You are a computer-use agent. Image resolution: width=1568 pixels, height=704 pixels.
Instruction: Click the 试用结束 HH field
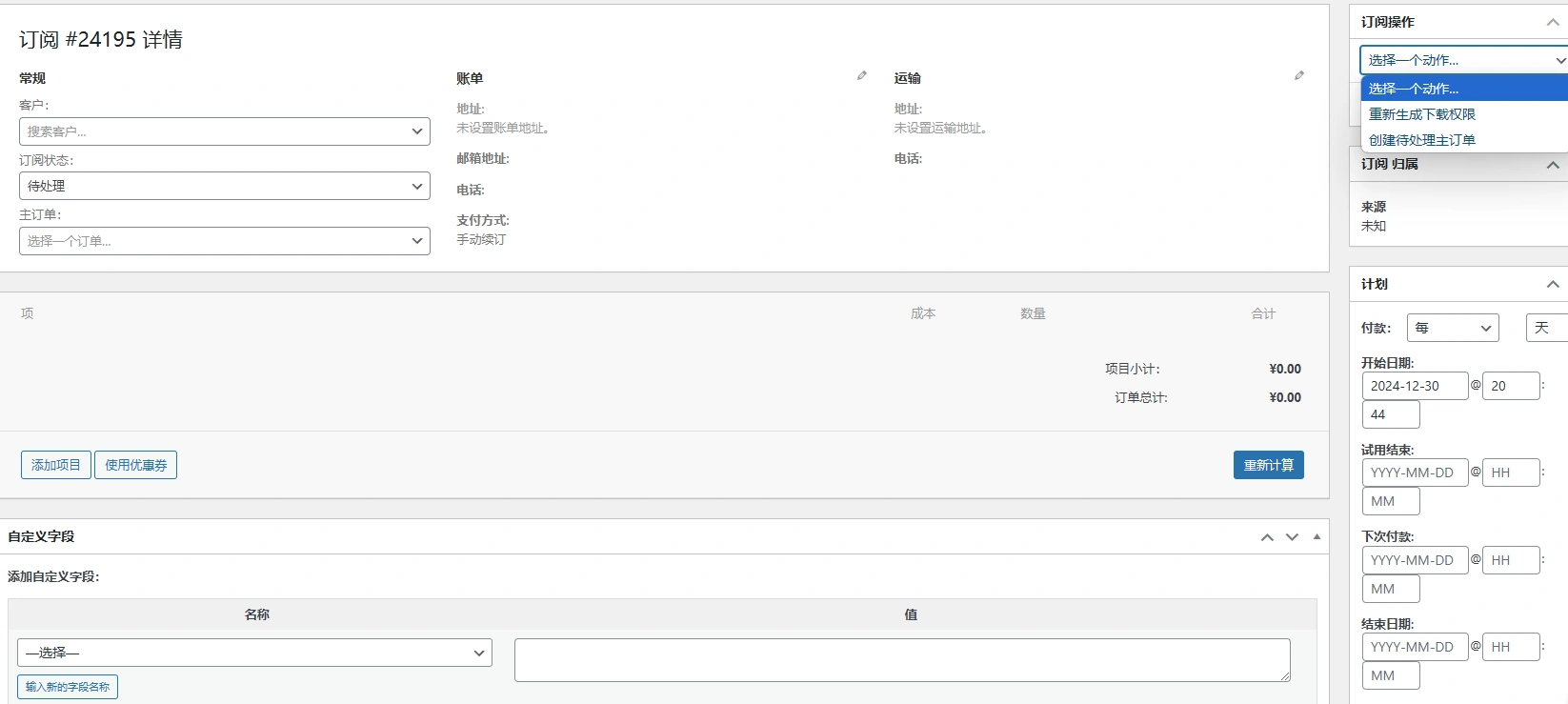click(x=1511, y=473)
